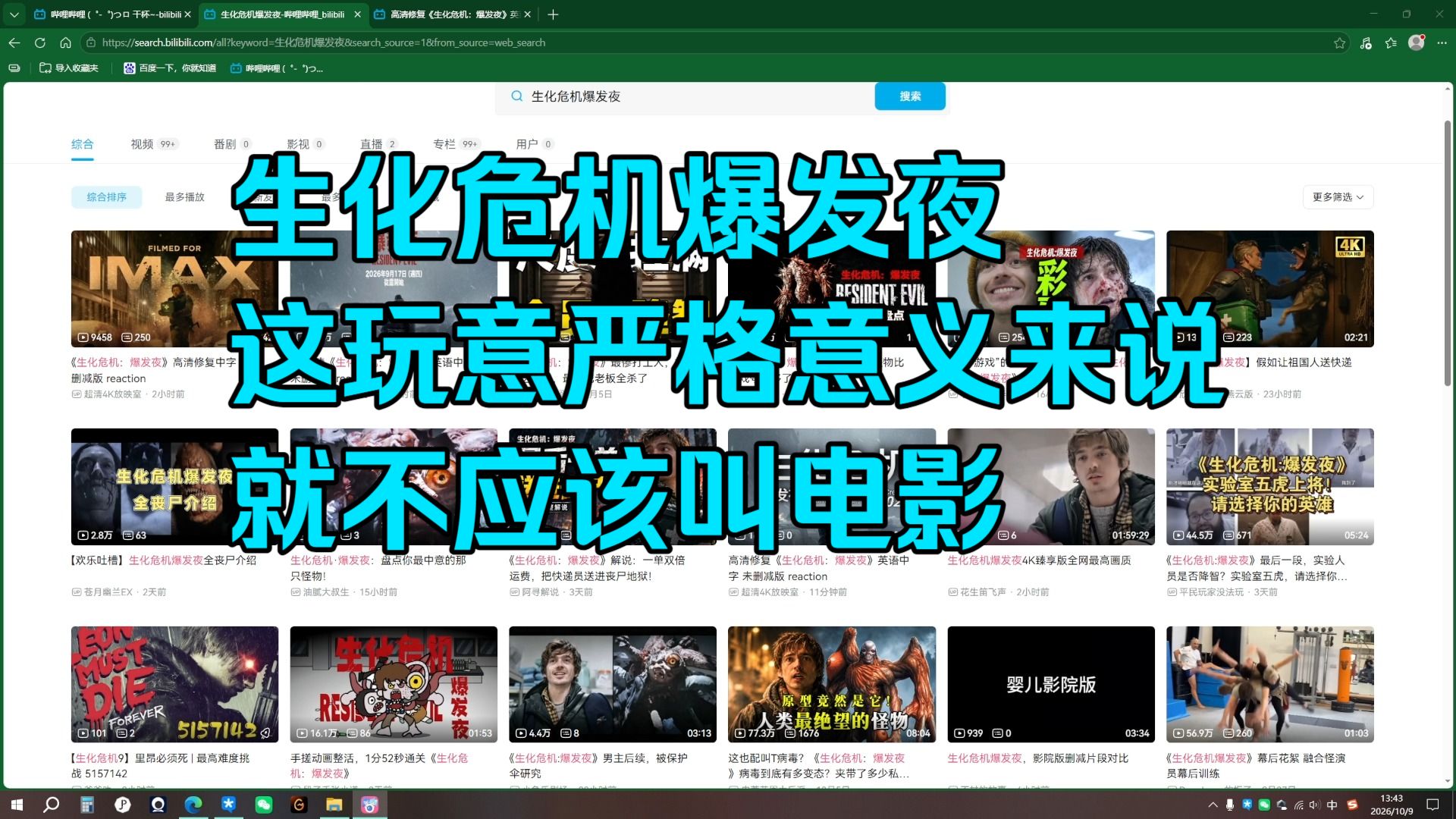Image resolution: width=1456 pixels, height=819 pixels.
Task: Switch to the 综合 results tab
Action: [83, 144]
